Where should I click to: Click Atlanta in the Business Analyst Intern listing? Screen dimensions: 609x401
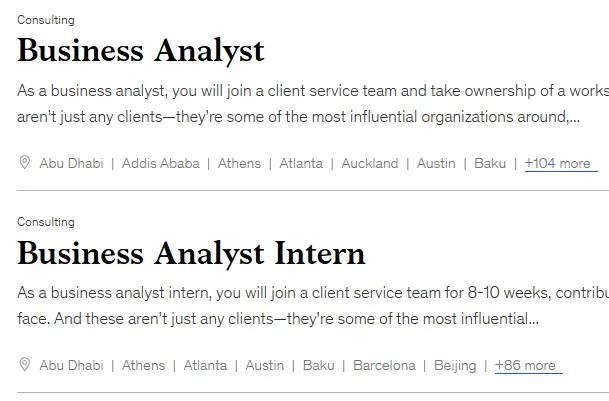pos(205,366)
